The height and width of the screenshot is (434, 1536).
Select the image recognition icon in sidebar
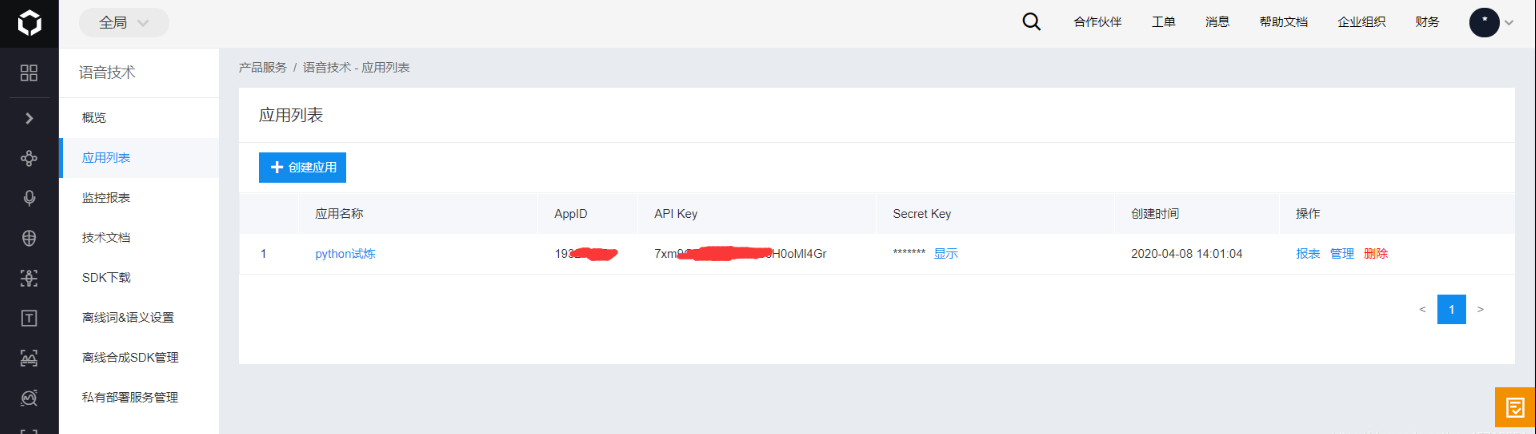tap(29, 358)
